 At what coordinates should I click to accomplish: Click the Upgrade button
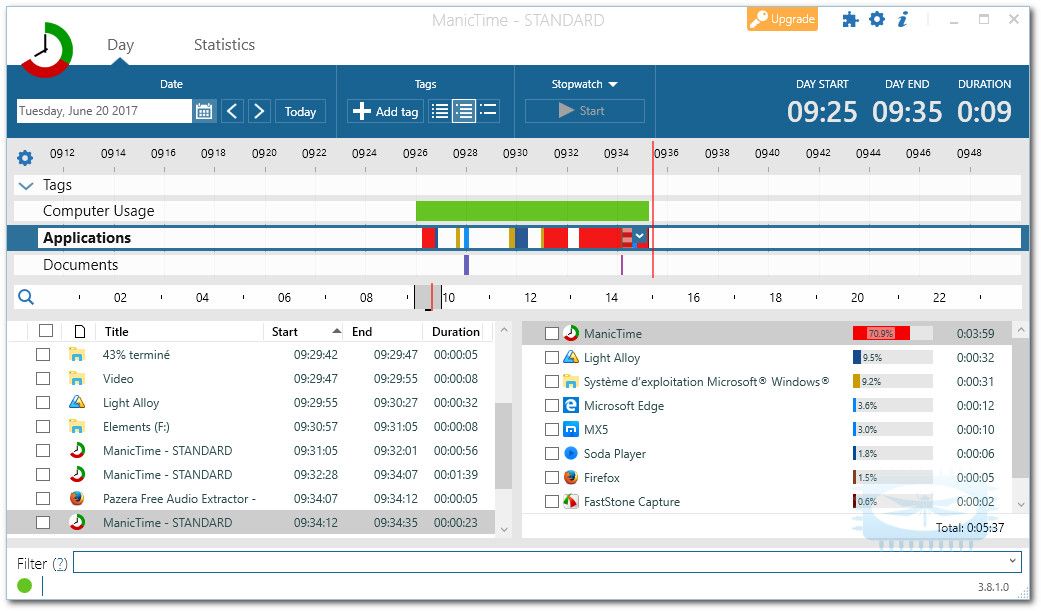click(782, 19)
